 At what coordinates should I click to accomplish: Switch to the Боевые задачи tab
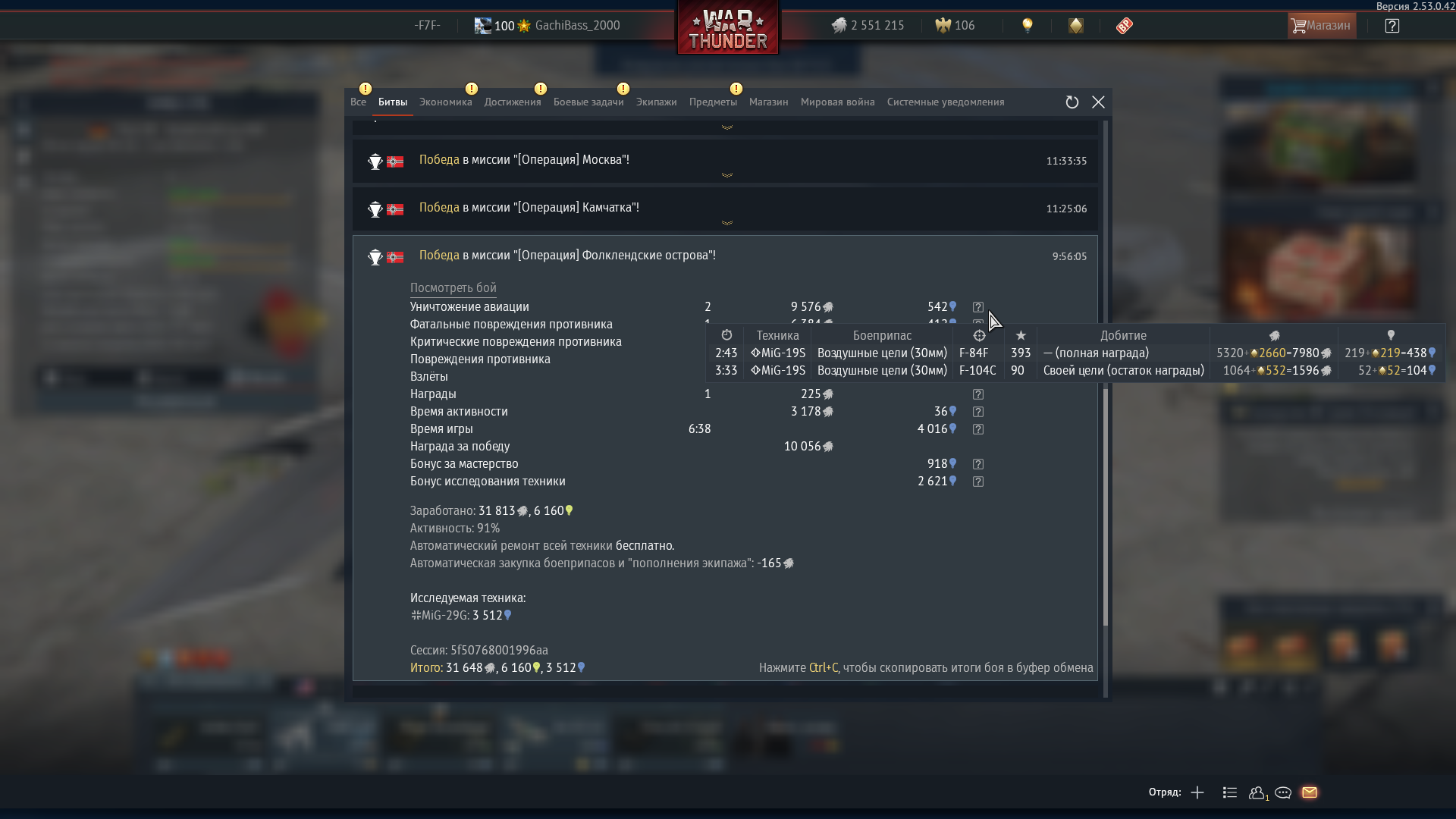pyautogui.click(x=588, y=102)
